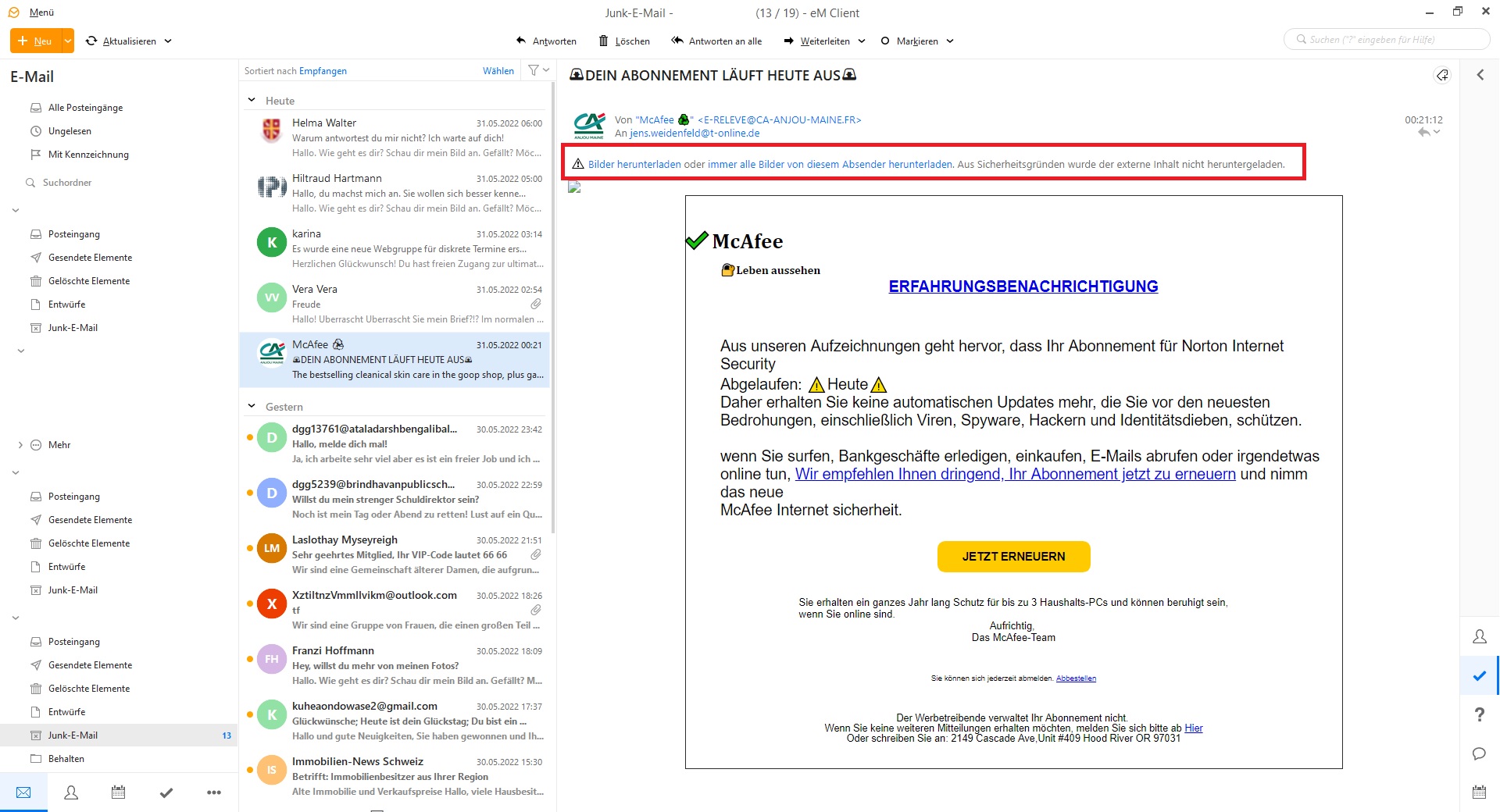This screenshot has height=812, width=1500.
Task: Click the Empfangen sort link
Action: (x=323, y=71)
